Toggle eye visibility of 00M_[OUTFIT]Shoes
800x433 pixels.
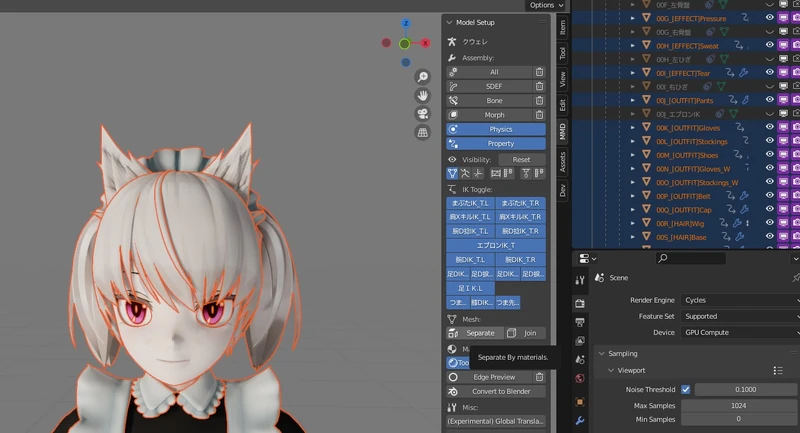[x=769, y=155]
